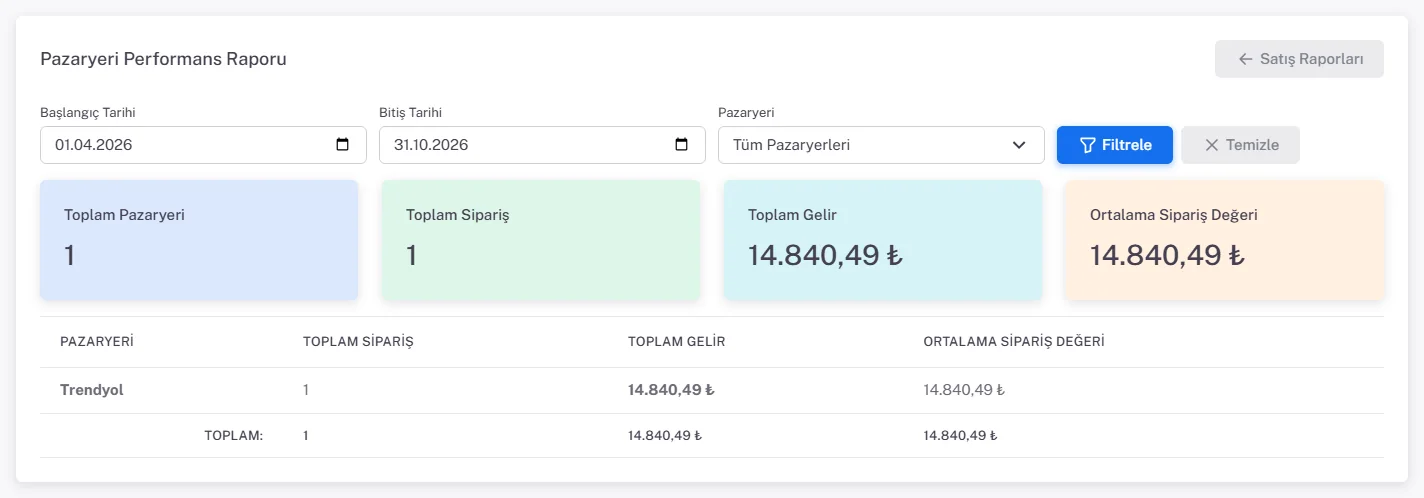Expand the Tüm Pazaryerleri dropdown
The image size is (1424, 498).
tap(881, 145)
